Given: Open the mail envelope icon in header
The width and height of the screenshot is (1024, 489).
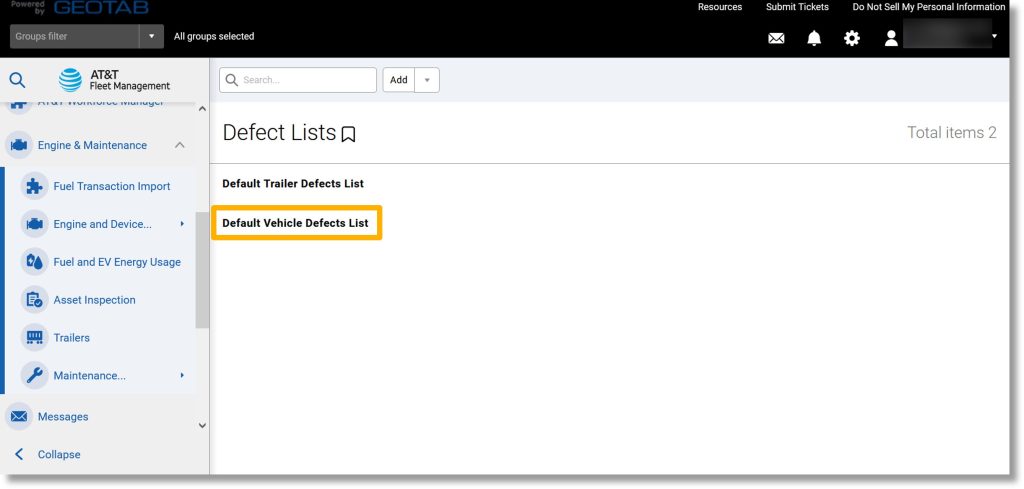Looking at the screenshot, I should click(776, 39).
